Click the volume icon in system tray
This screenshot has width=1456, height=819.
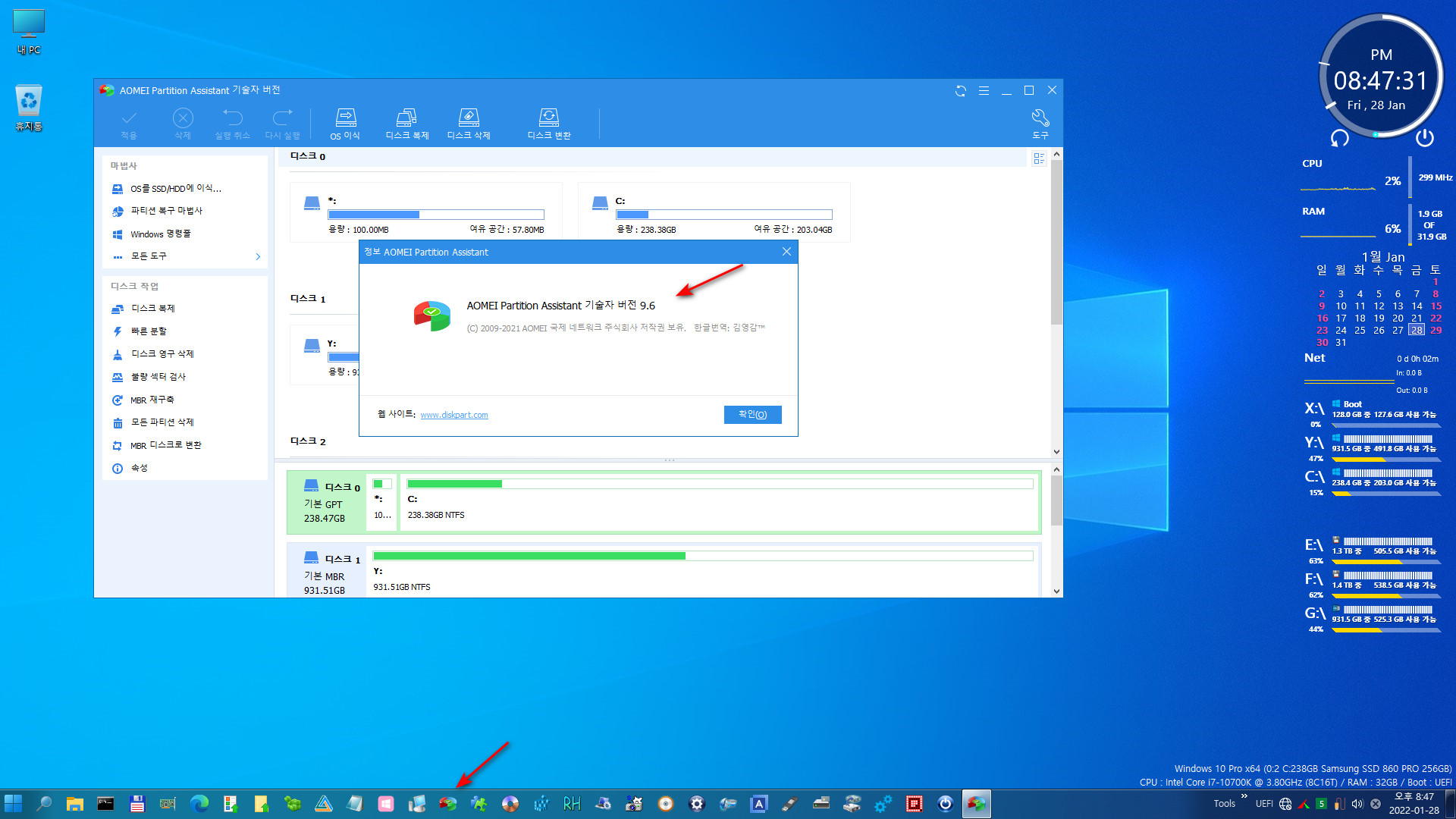1357,804
